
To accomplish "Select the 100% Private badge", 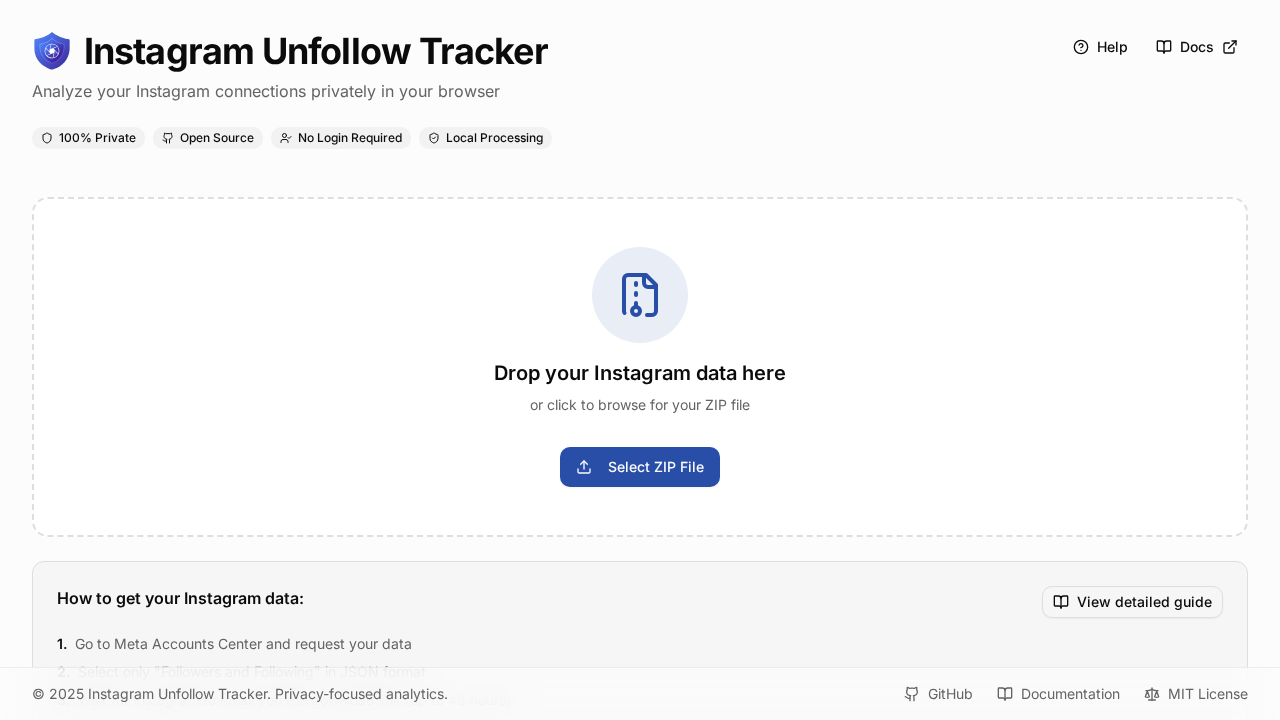I will [88, 138].
